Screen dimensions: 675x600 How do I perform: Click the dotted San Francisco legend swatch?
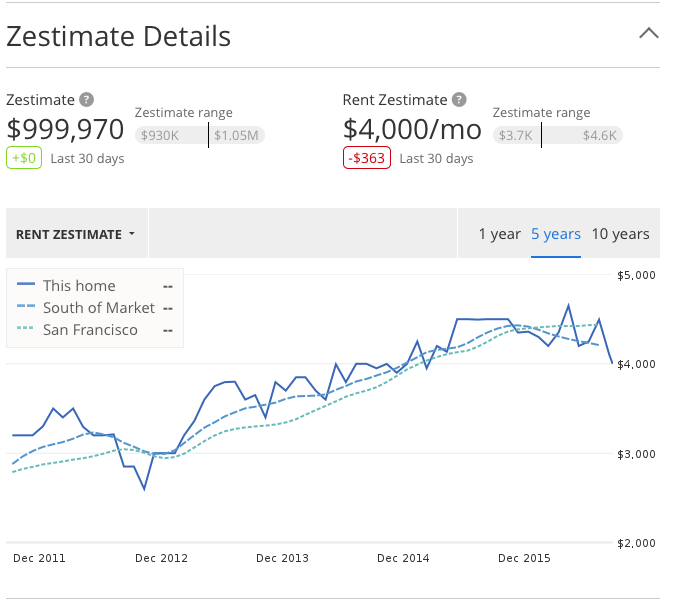tap(25, 328)
